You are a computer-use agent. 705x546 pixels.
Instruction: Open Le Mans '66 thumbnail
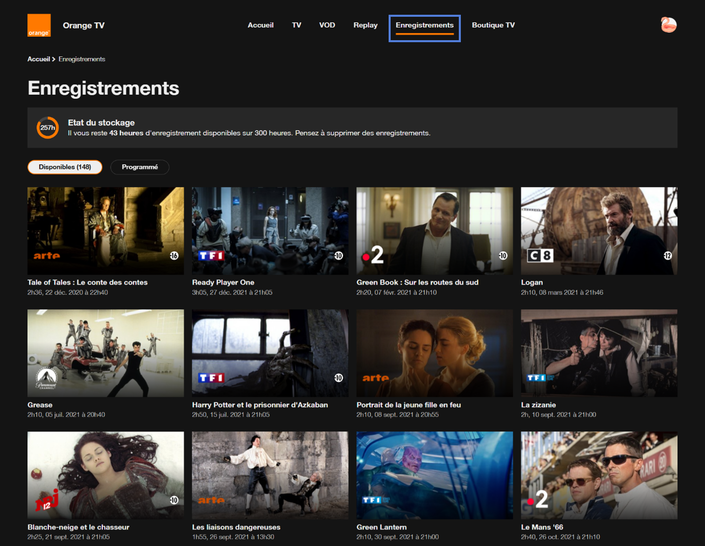(x=599, y=475)
